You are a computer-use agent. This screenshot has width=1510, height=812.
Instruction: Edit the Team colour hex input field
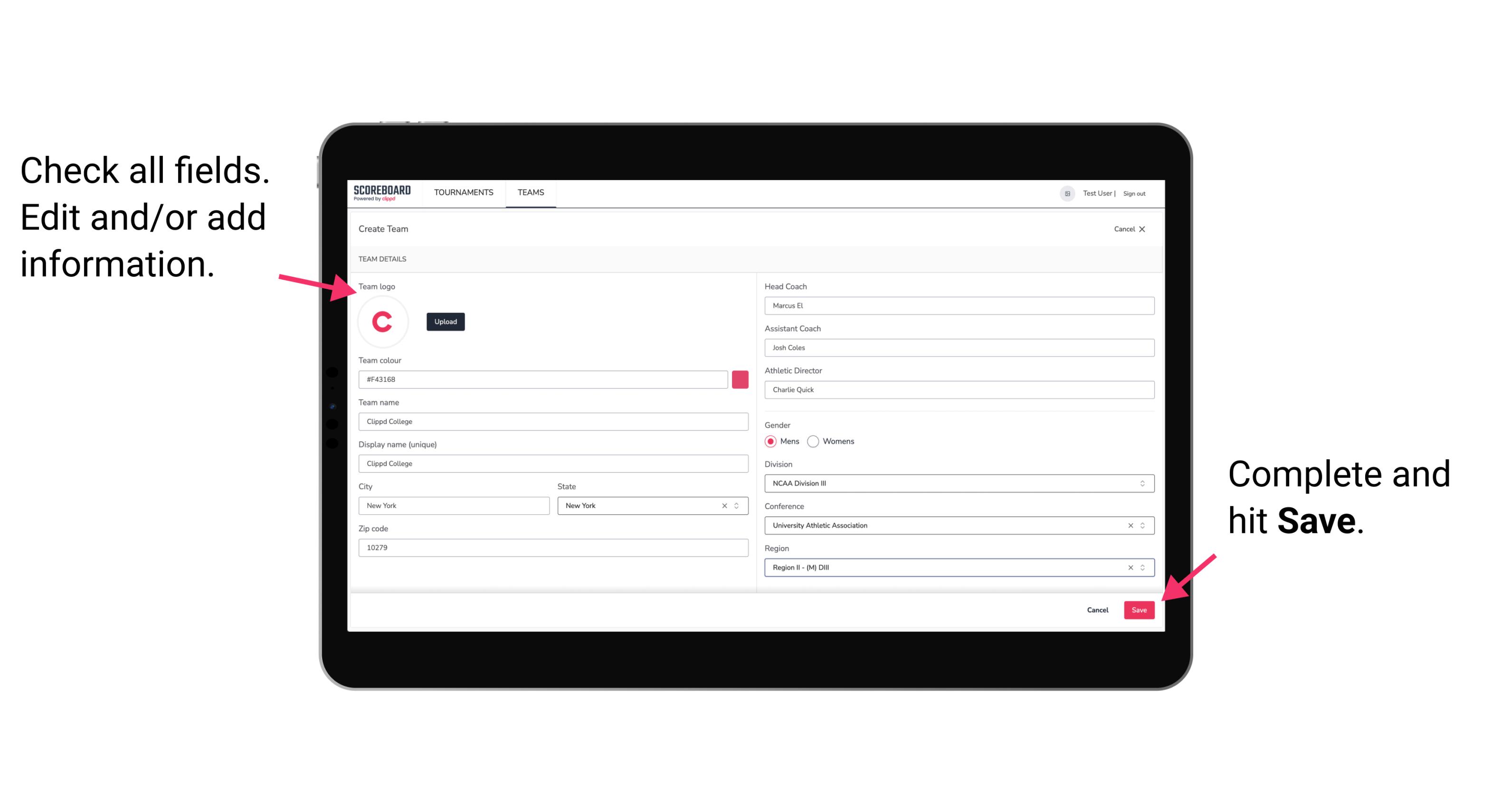coord(543,379)
